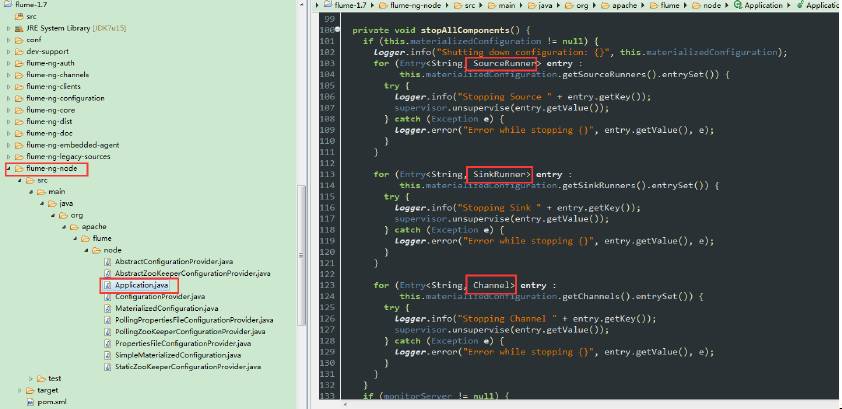Select flume-ng-configuration in the project tree
The width and height of the screenshot is (842, 409).
coord(65,98)
